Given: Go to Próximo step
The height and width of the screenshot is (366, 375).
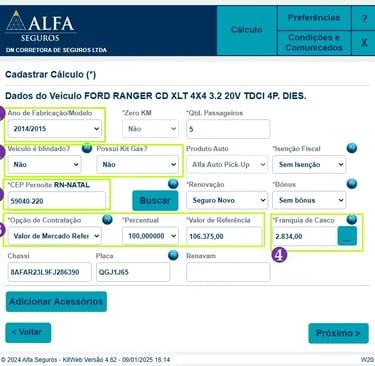Looking at the screenshot, I should click(x=338, y=333).
